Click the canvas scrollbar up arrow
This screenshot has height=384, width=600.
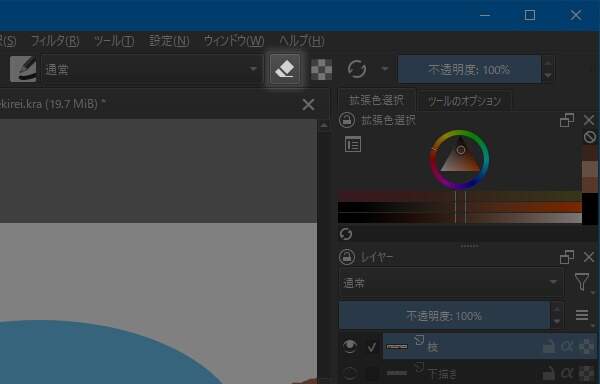click(x=324, y=125)
